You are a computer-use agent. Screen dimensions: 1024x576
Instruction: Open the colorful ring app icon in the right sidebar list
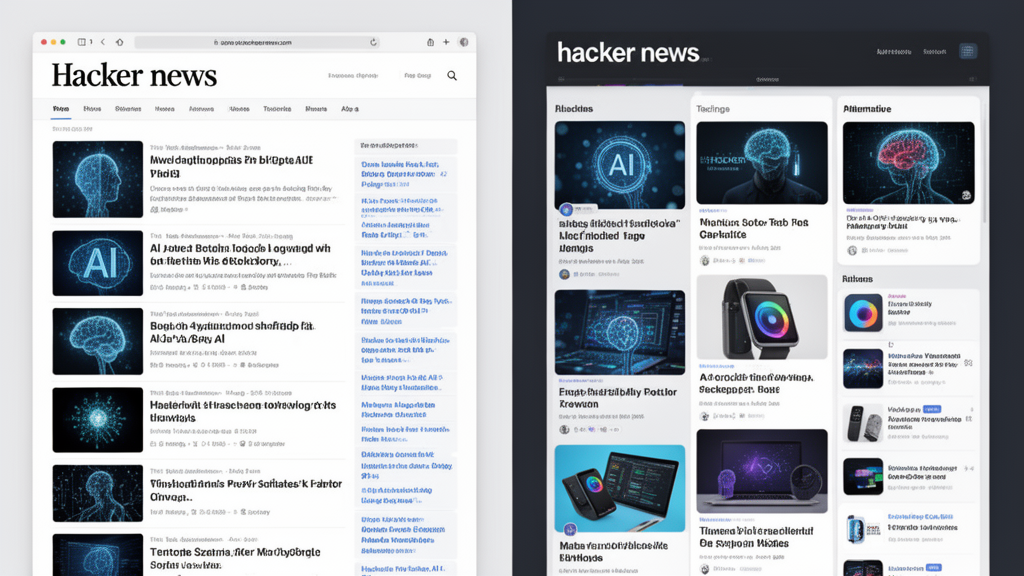863,313
